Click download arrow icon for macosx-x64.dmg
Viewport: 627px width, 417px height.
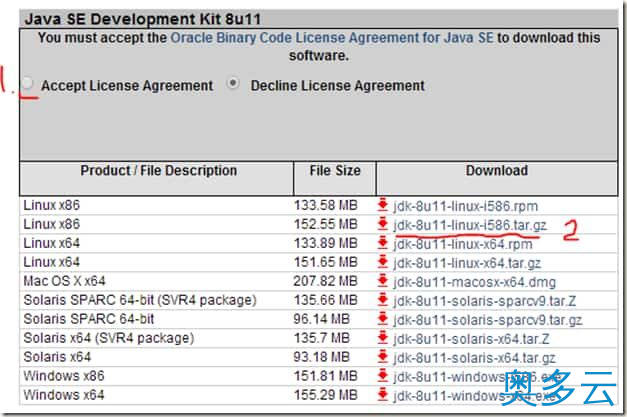(x=383, y=281)
